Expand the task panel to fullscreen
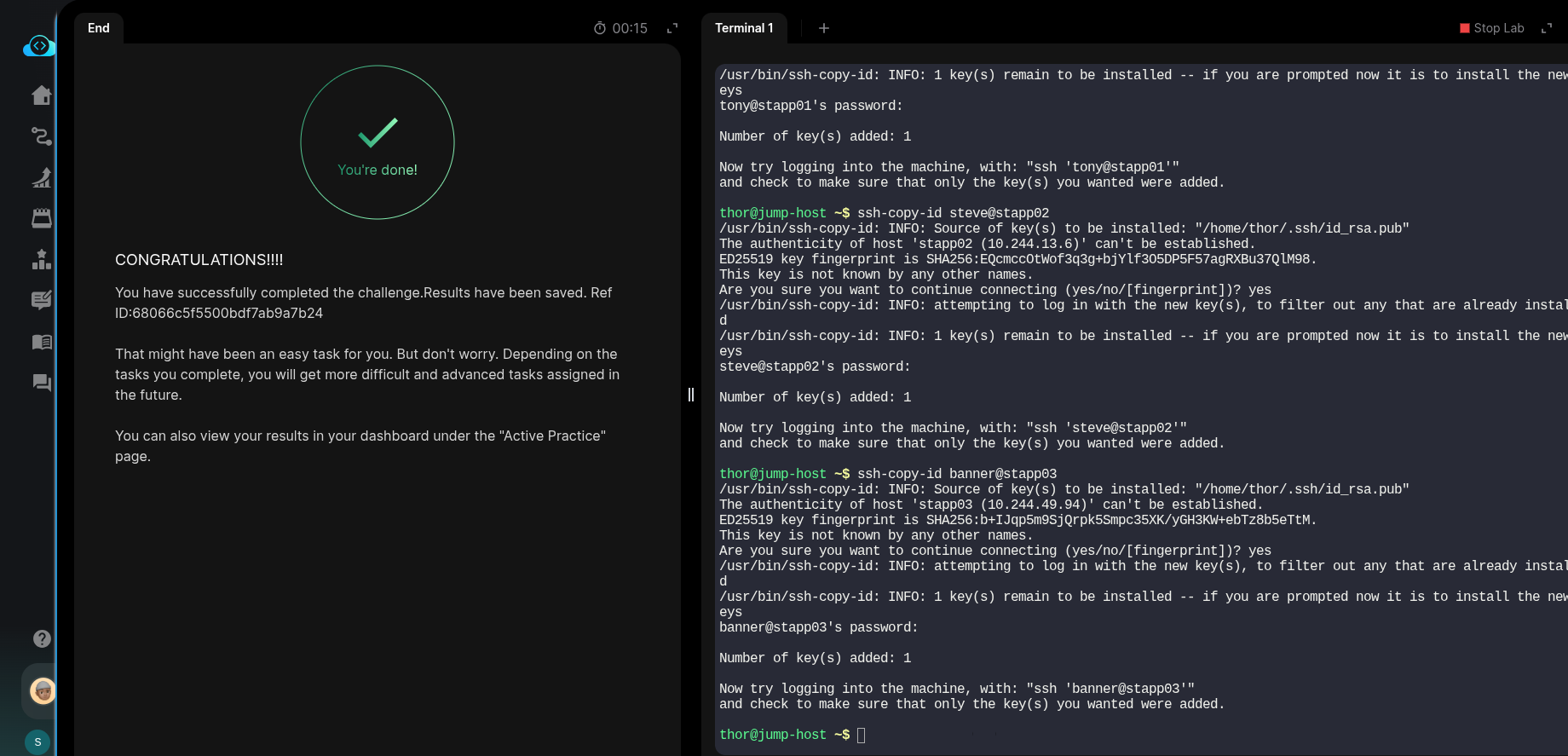This screenshot has width=1568, height=756. pos(672,28)
